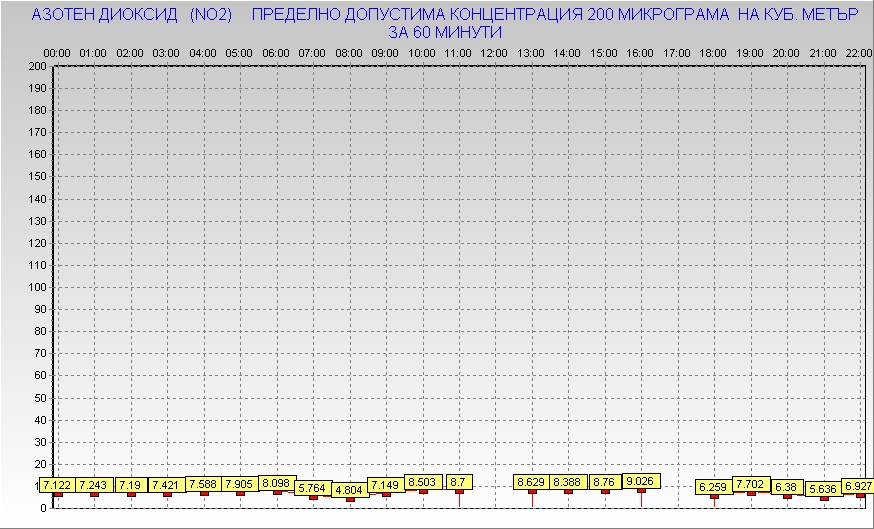
Task: Pick the 22:00 time label
Action: (x=859, y=54)
